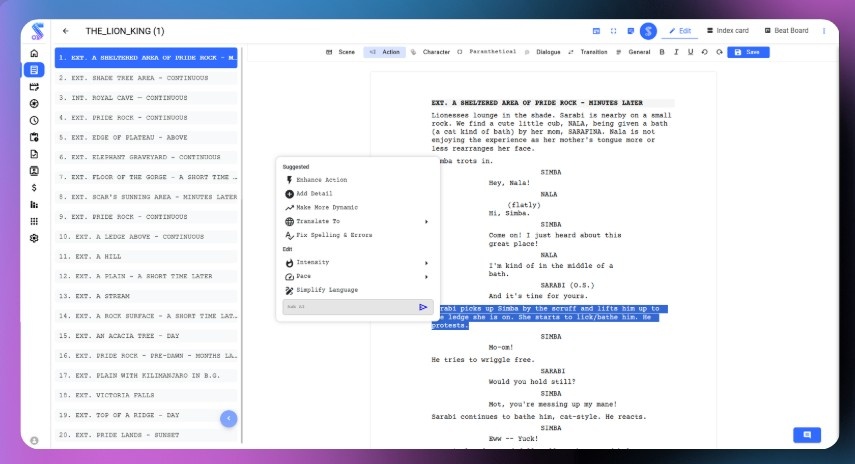This screenshot has height=464, width=855.
Task: Toggle fullscreen with the expand icon
Action: 613,31
